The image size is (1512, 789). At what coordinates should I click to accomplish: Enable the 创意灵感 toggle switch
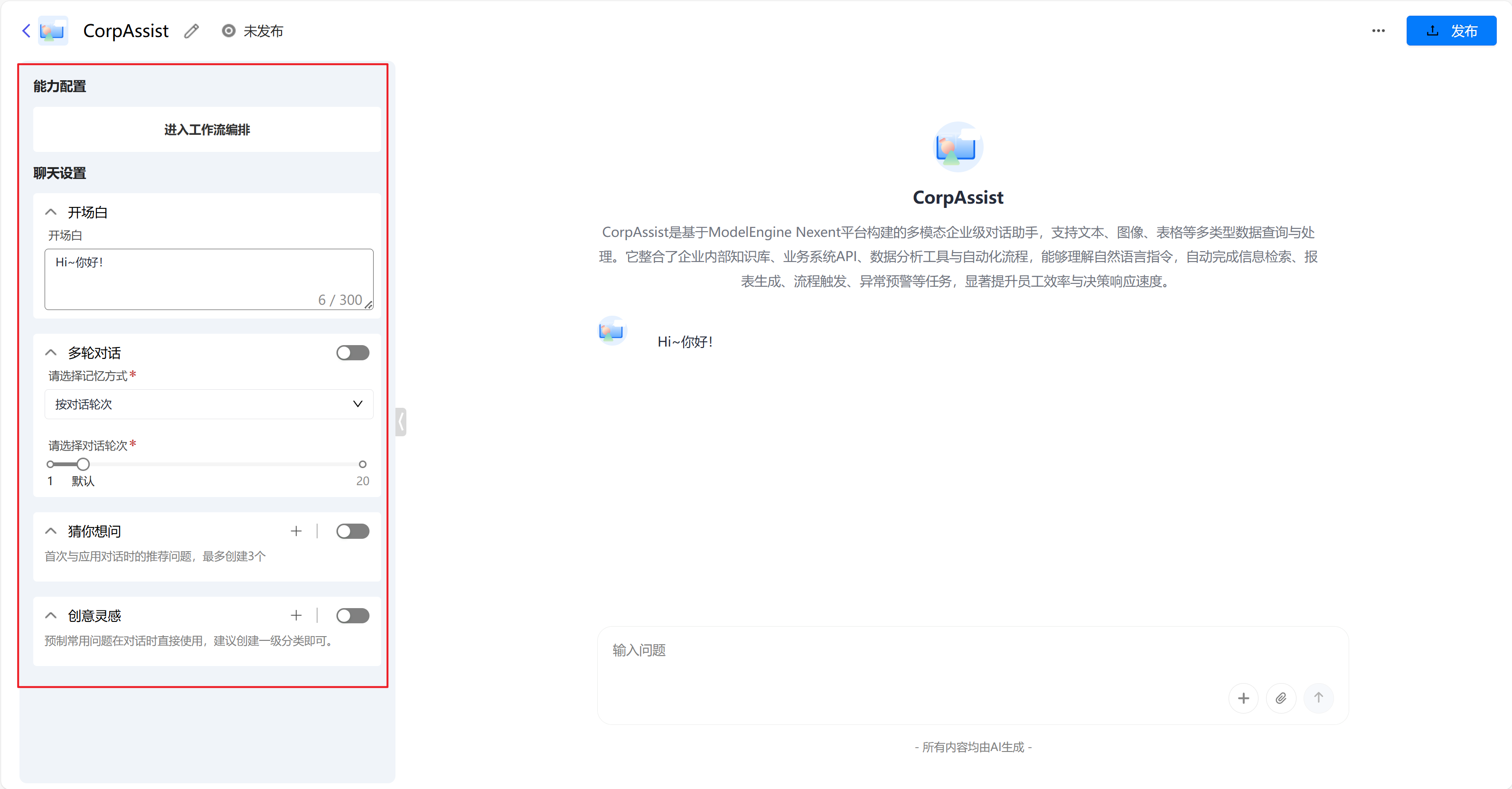pos(353,615)
